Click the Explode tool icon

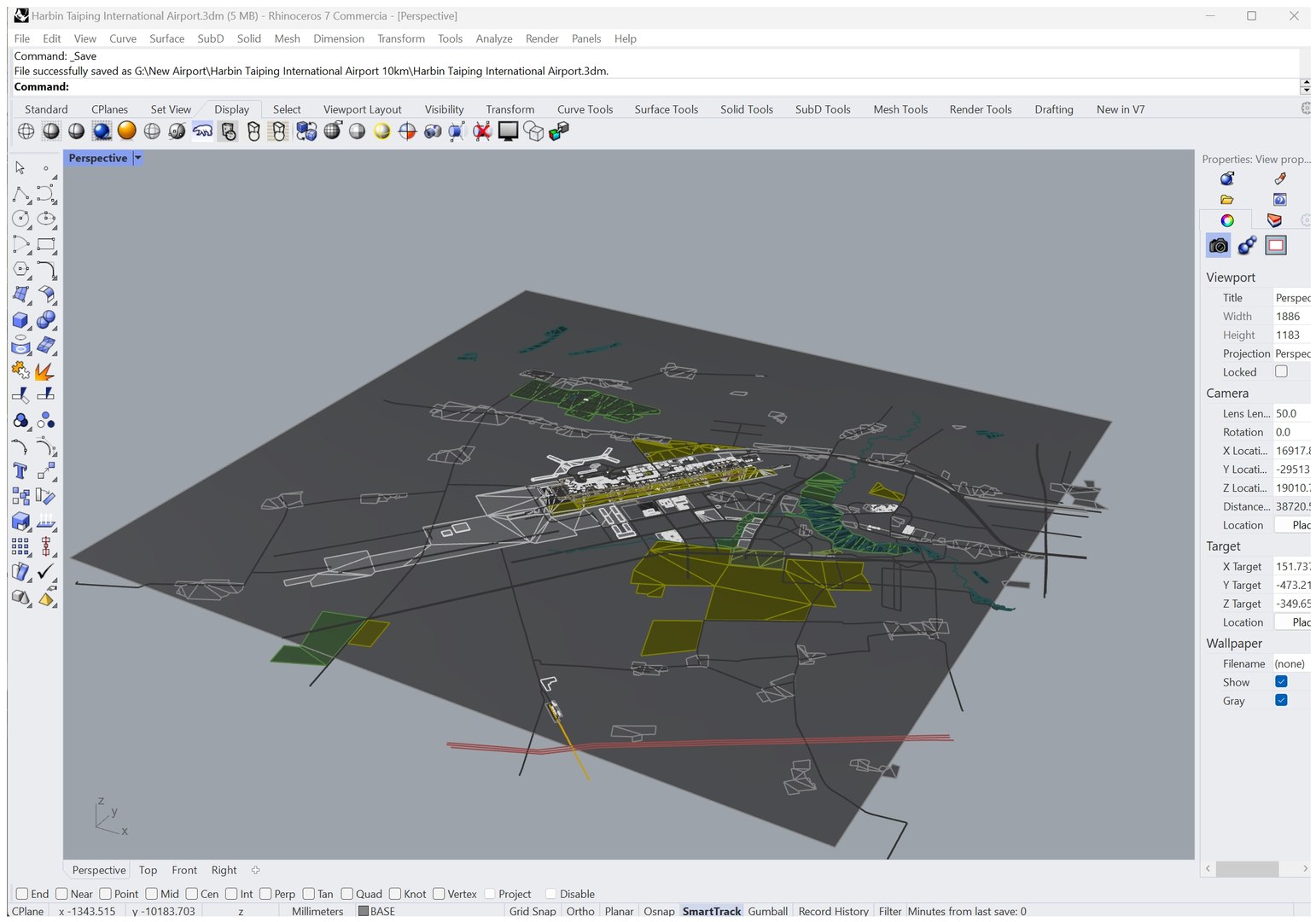(45, 371)
